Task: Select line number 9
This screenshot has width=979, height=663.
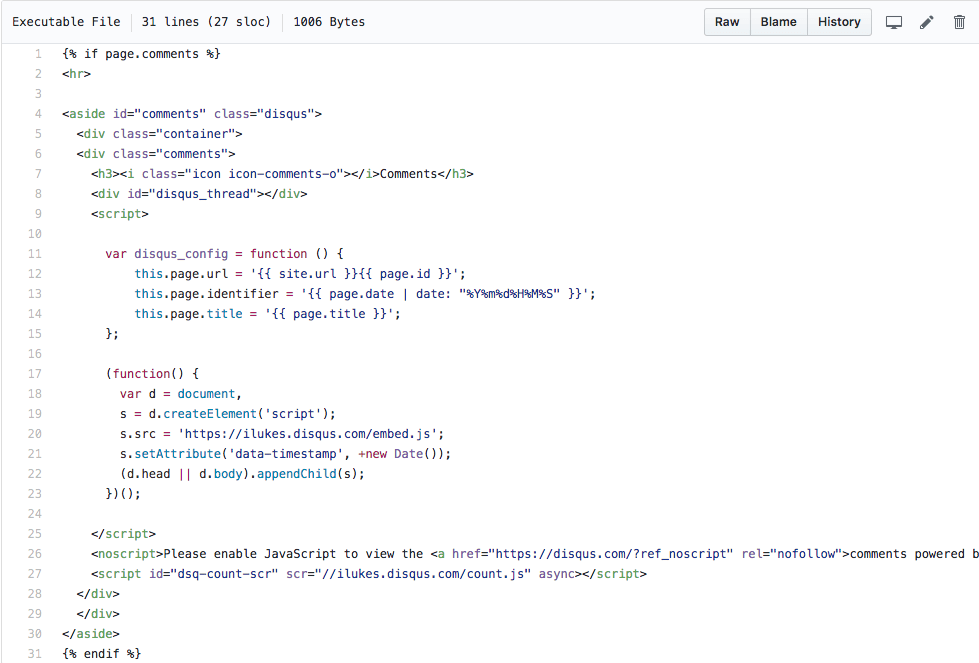Action: 38,214
